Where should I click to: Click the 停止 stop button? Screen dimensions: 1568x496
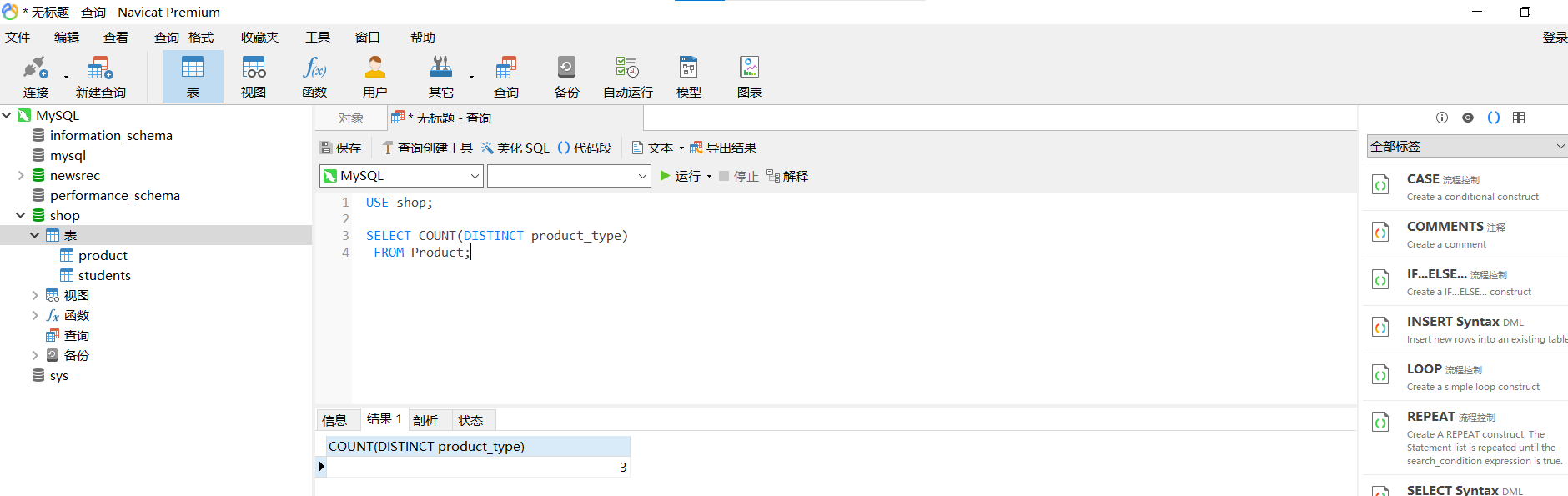738,176
